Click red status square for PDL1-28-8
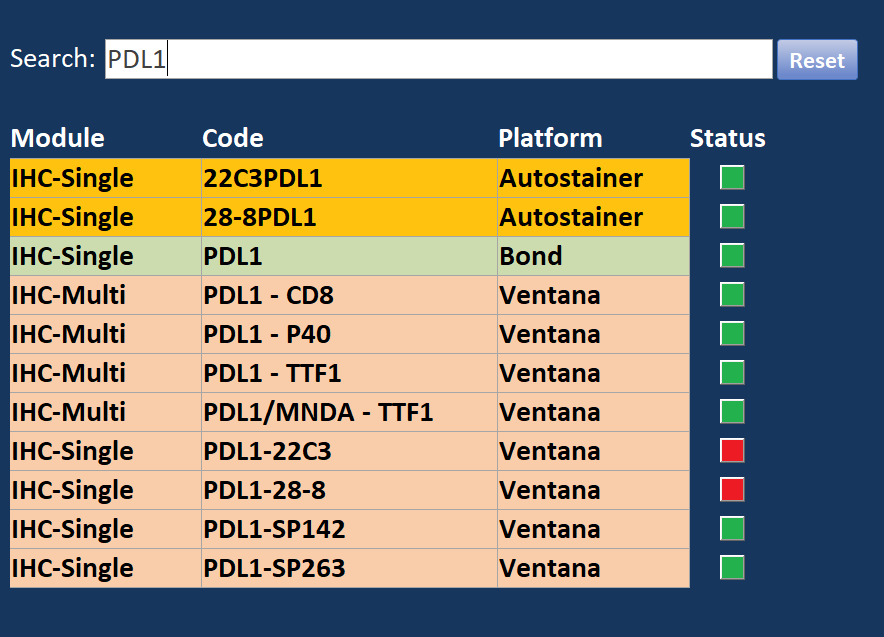The width and height of the screenshot is (884, 637). [x=732, y=490]
